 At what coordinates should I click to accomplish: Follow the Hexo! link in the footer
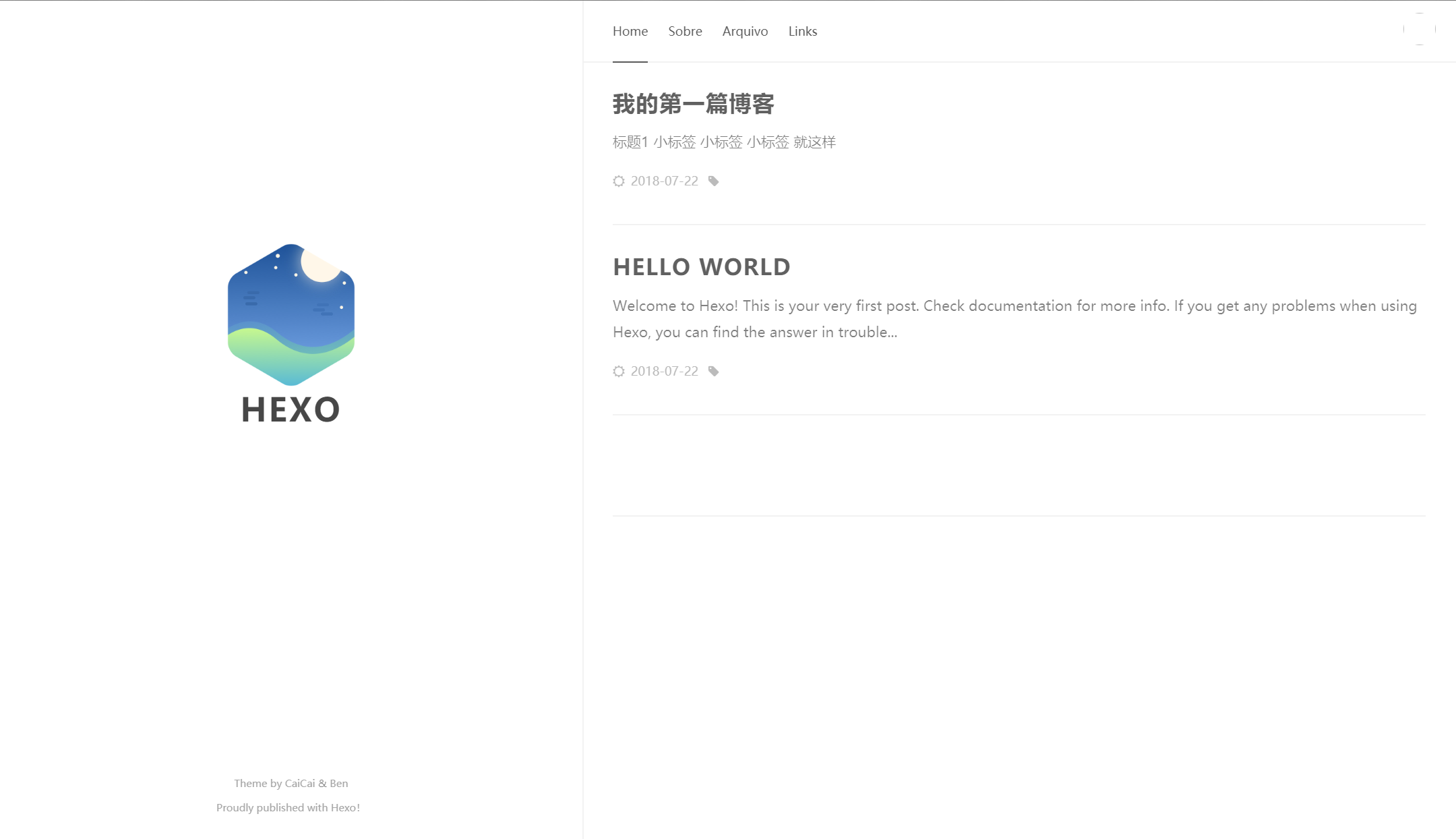click(x=345, y=807)
